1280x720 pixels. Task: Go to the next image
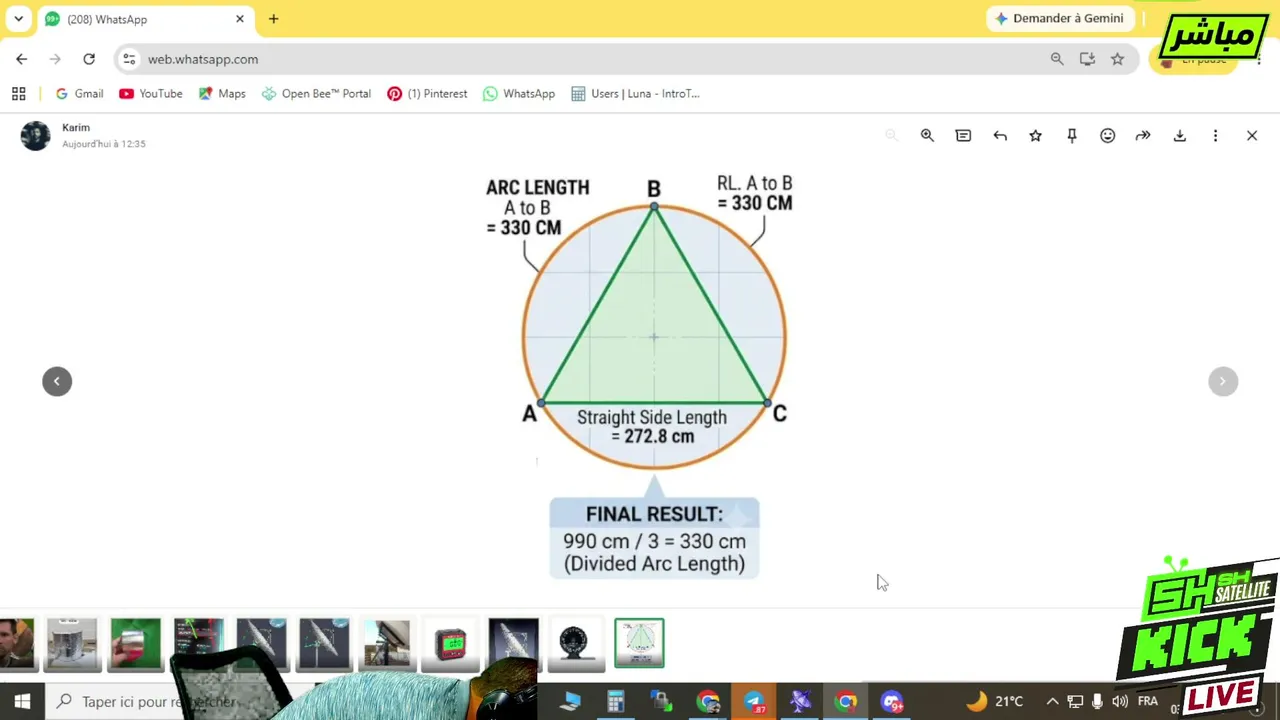(1223, 381)
